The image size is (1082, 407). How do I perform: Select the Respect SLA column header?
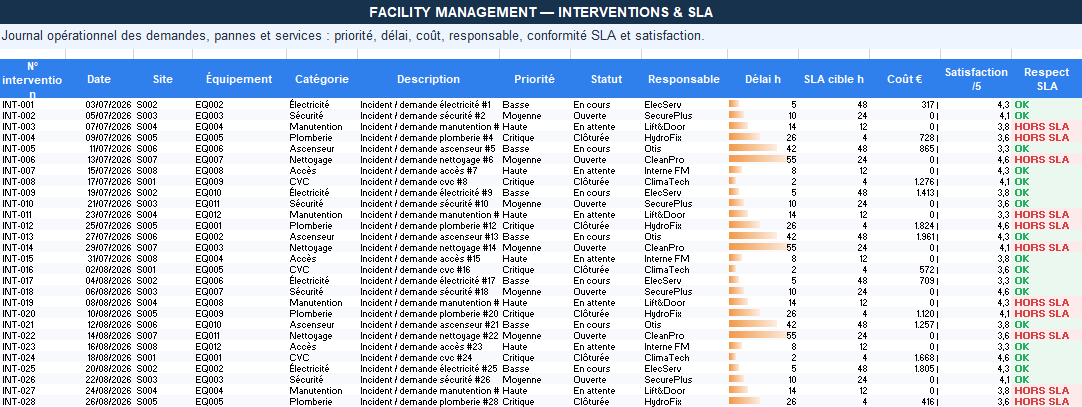pyautogui.click(x=1047, y=79)
